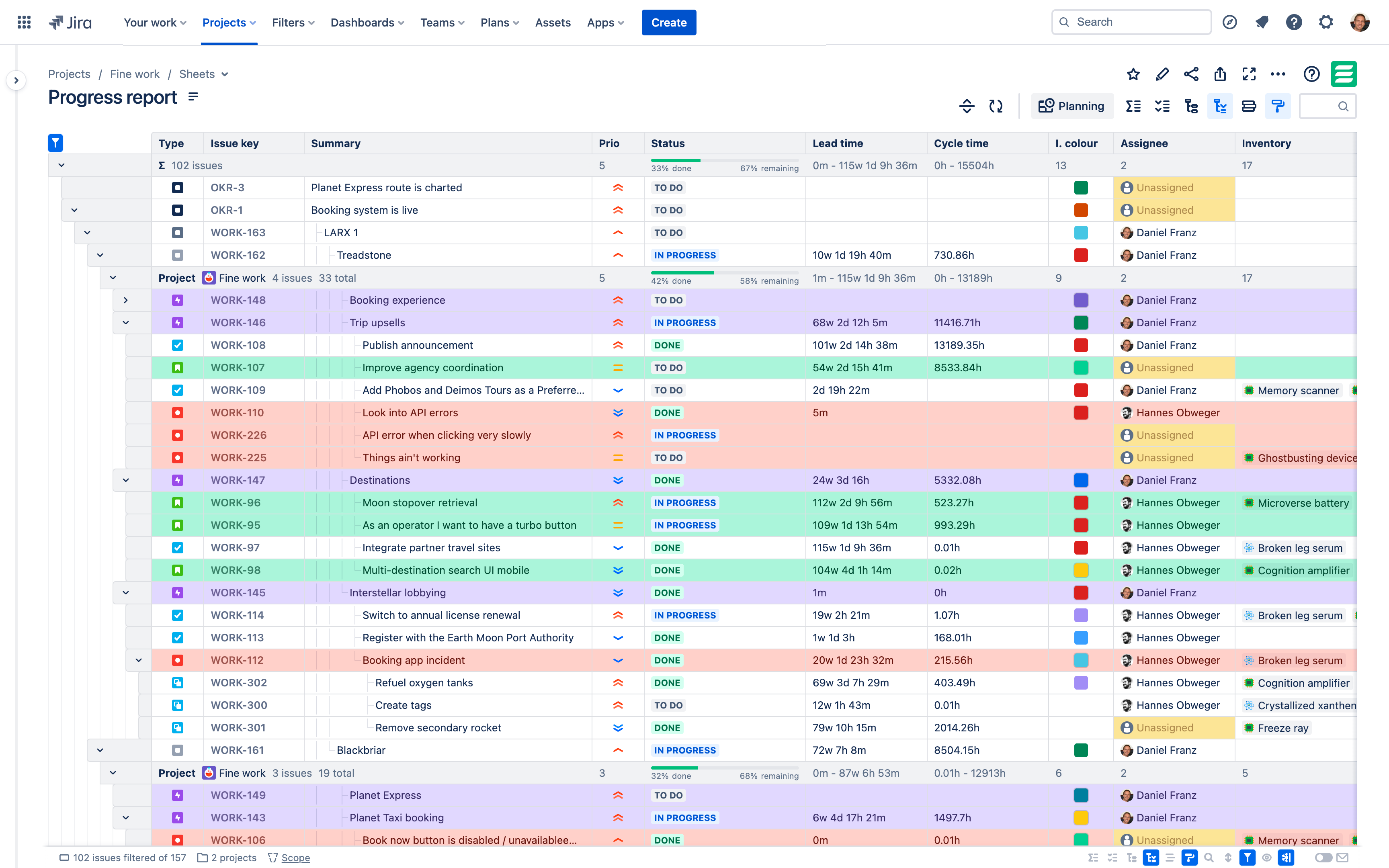This screenshot has height=868, width=1389.
Task: Flip the toggle switch at bottom right
Action: 1324,858
